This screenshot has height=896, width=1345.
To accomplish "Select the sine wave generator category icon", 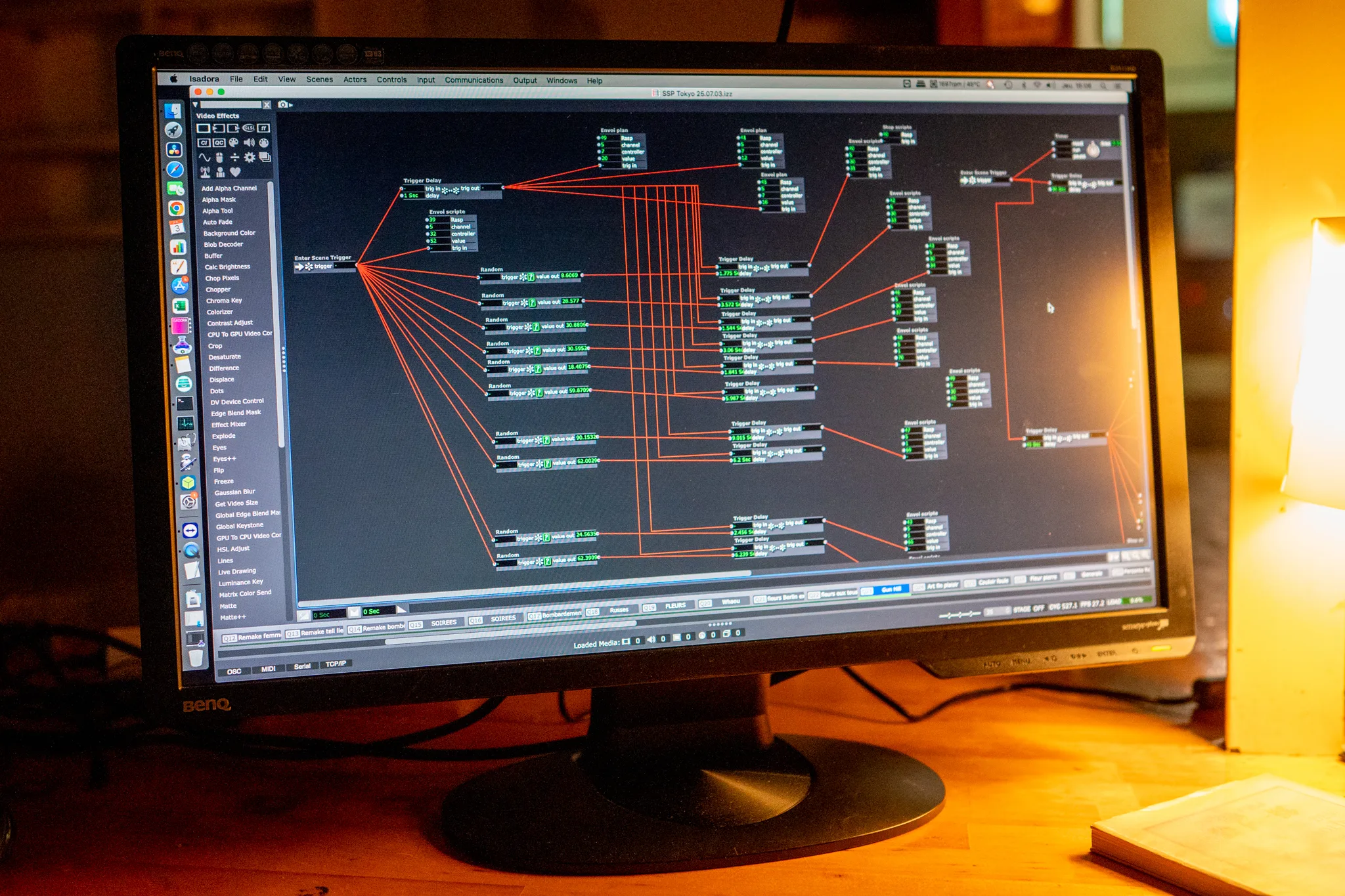I will [204, 158].
